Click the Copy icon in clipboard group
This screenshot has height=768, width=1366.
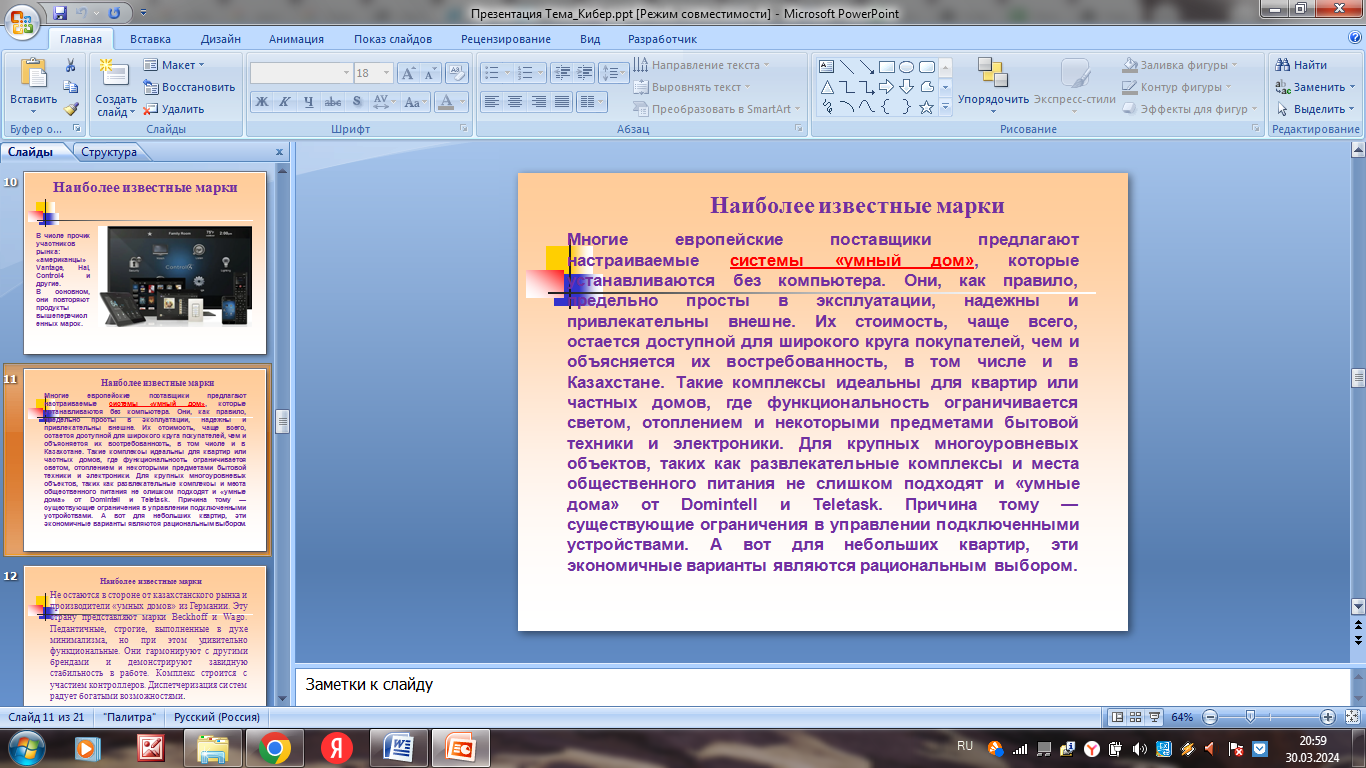(x=71, y=87)
